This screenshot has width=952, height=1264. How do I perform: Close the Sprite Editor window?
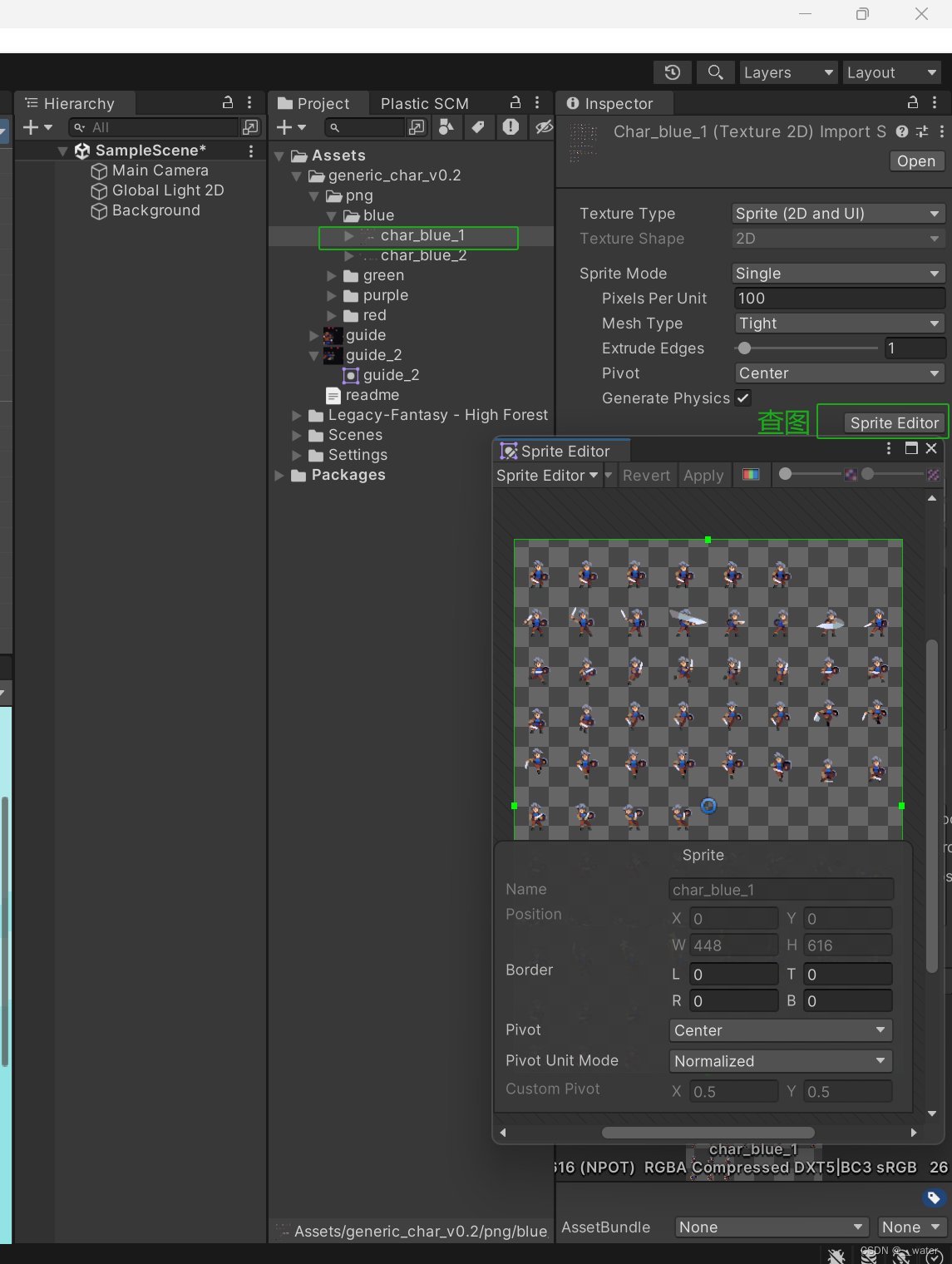(x=931, y=448)
